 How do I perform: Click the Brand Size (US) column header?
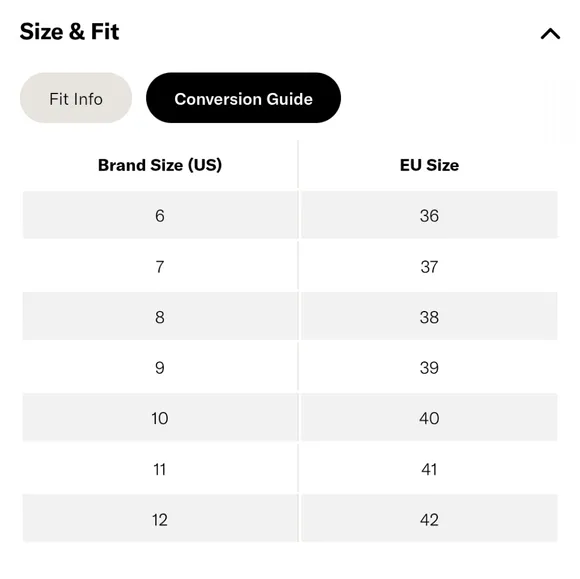[x=160, y=165]
